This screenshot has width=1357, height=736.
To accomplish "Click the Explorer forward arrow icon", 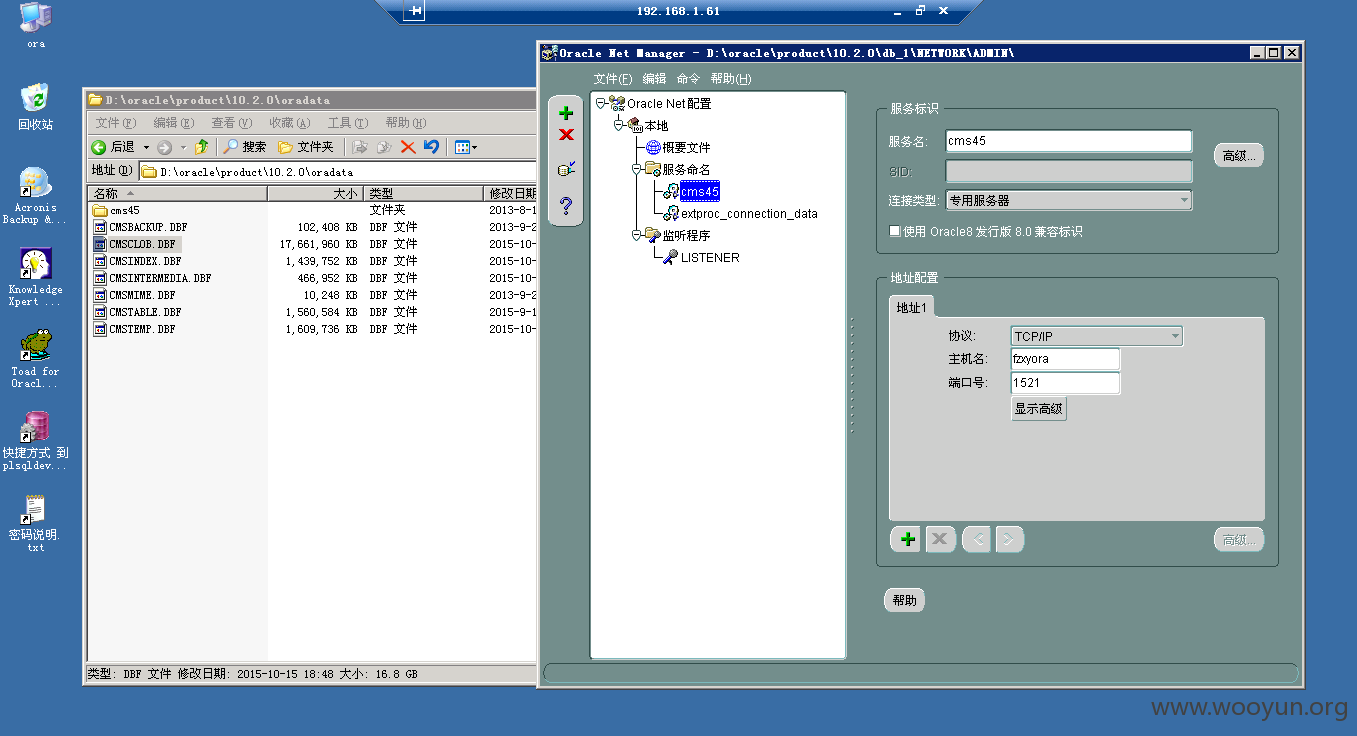I will pyautogui.click(x=165, y=147).
